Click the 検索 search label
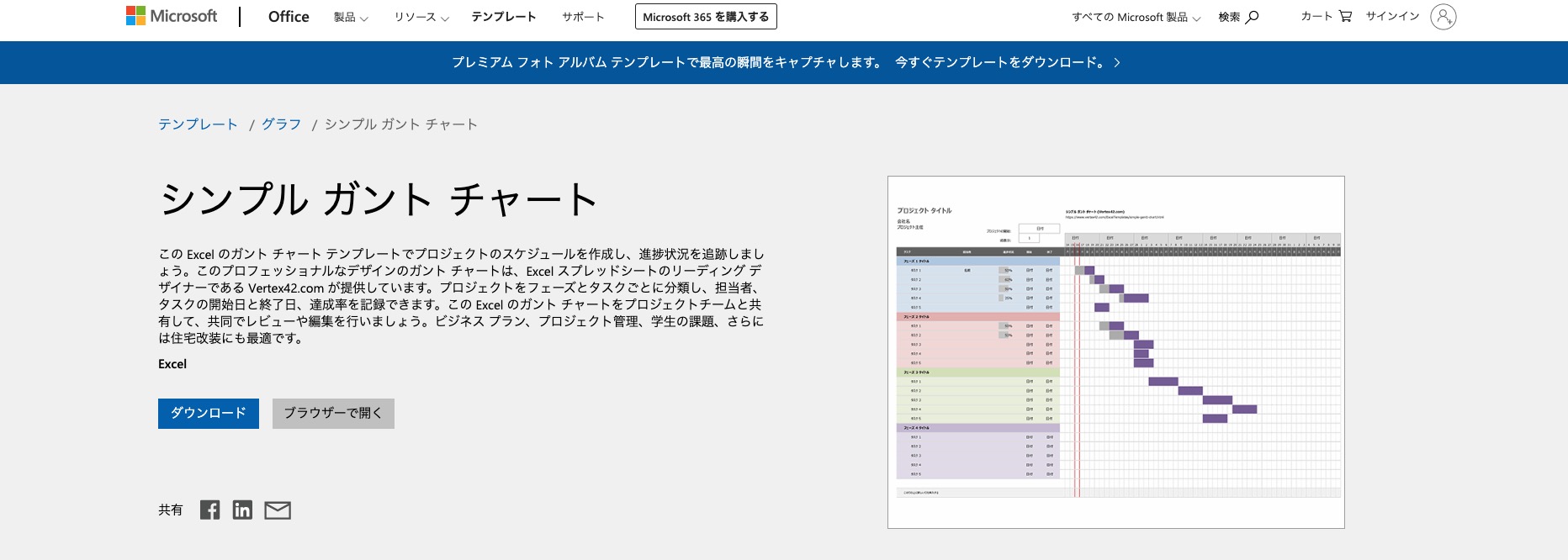The width and height of the screenshot is (1568, 560). tap(1229, 17)
